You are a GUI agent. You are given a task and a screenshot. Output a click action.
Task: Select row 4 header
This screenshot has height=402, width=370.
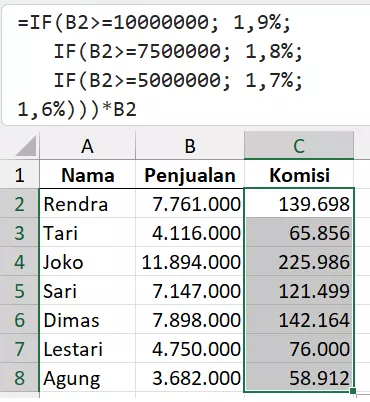[19, 261]
